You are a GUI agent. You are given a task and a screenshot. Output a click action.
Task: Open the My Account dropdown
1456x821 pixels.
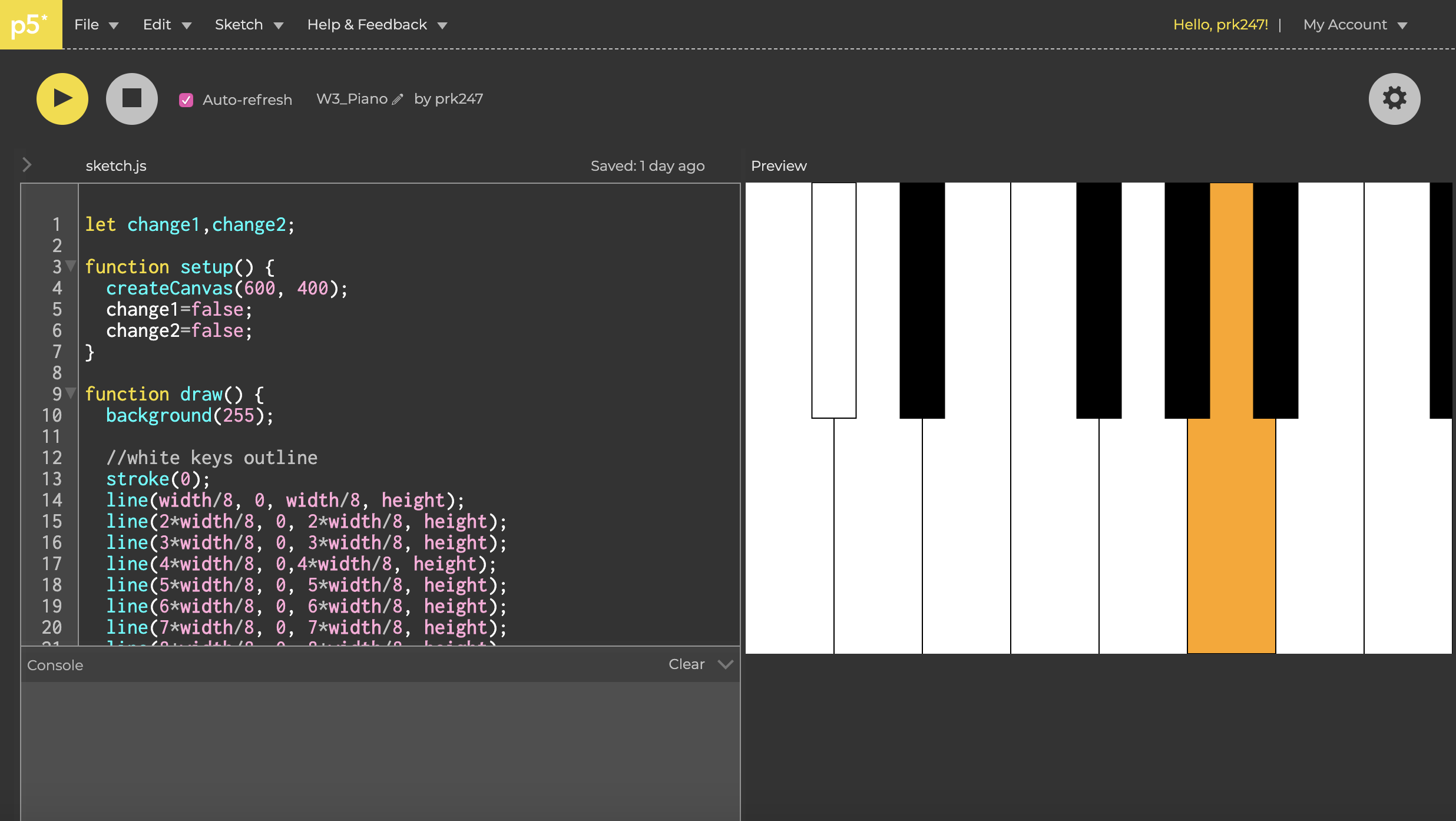point(1355,25)
